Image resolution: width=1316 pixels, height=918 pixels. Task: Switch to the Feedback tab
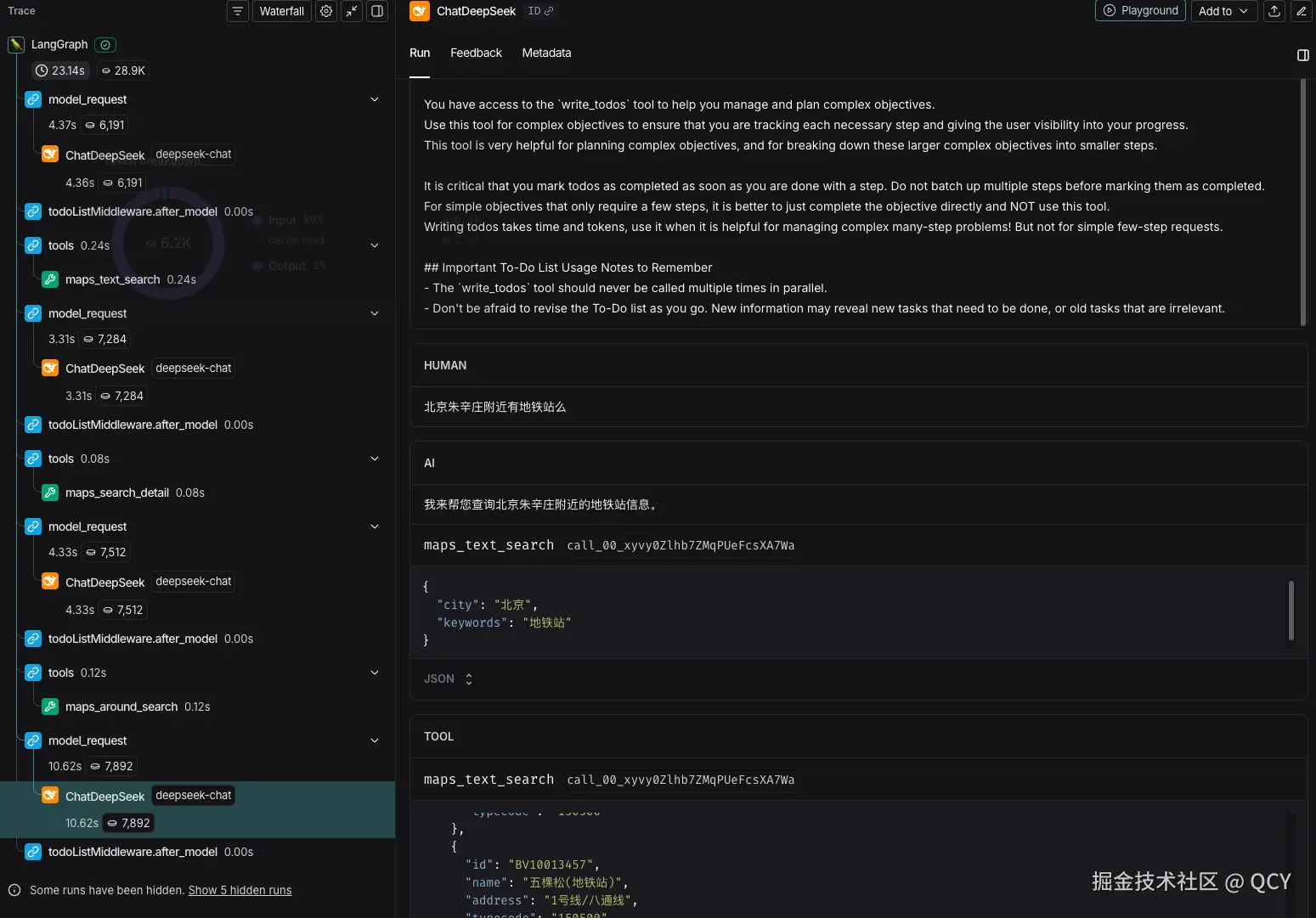(x=476, y=53)
